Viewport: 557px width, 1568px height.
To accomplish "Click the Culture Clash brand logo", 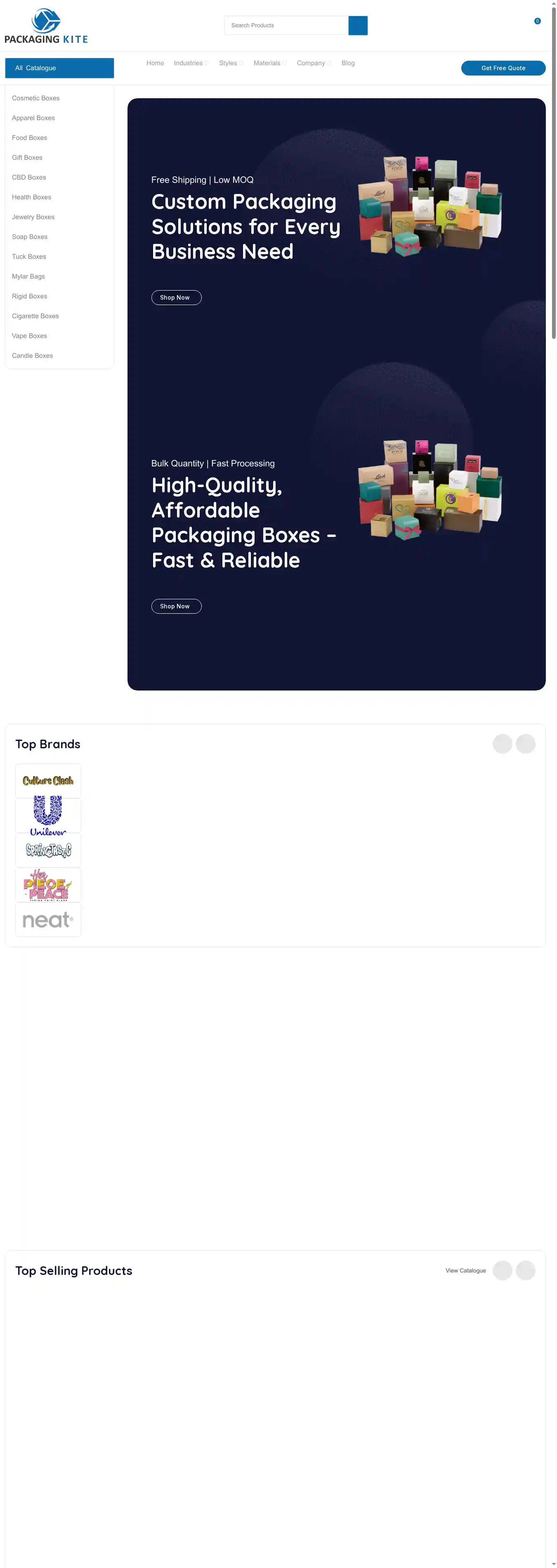I will [x=48, y=781].
